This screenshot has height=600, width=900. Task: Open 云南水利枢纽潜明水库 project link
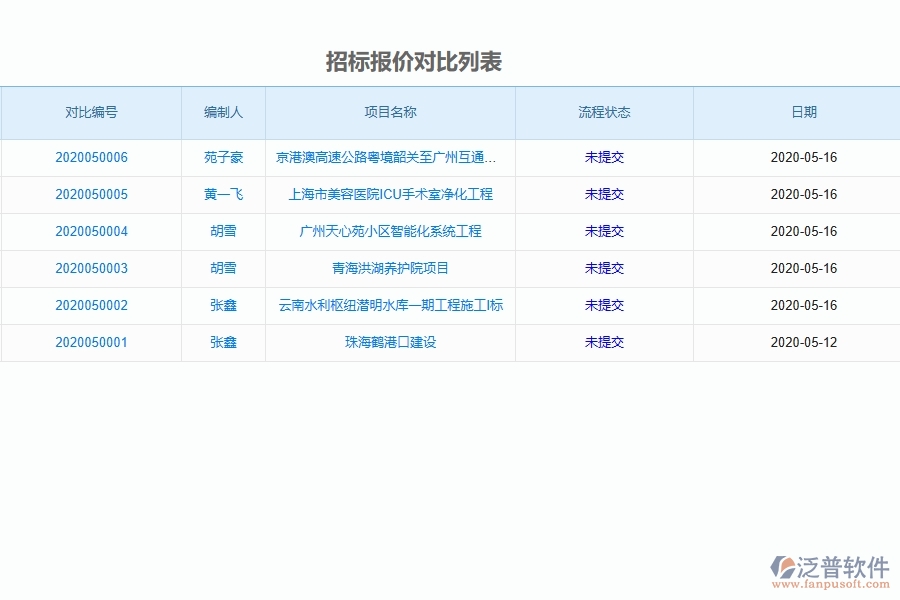[x=389, y=305]
